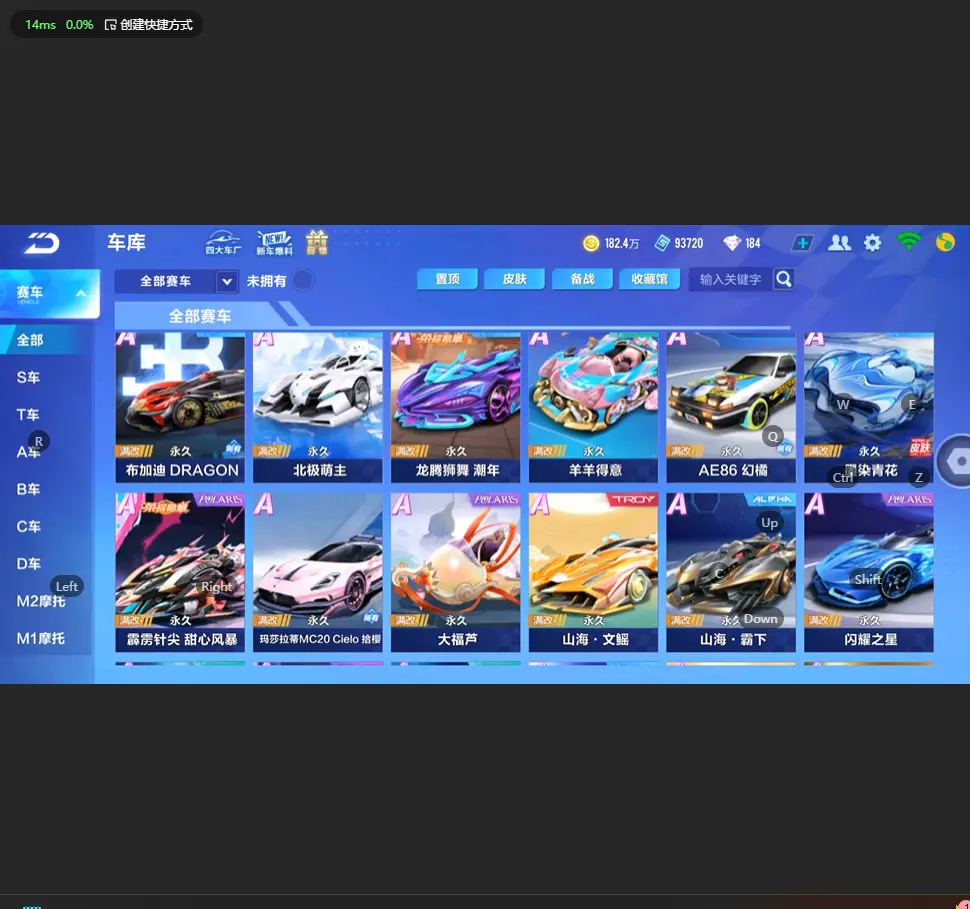Click the blue ticket currency icon
The width and height of the screenshot is (970, 909).
(663, 243)
